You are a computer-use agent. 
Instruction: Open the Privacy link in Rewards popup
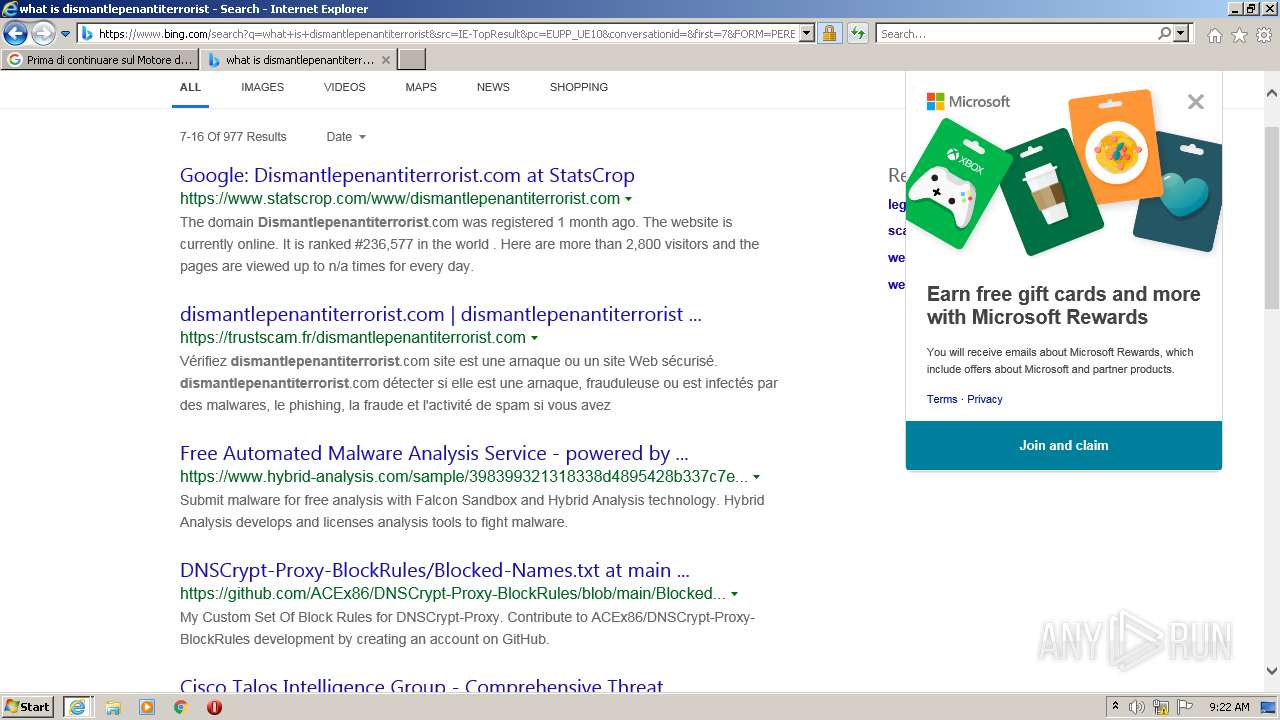coord(984,399)
